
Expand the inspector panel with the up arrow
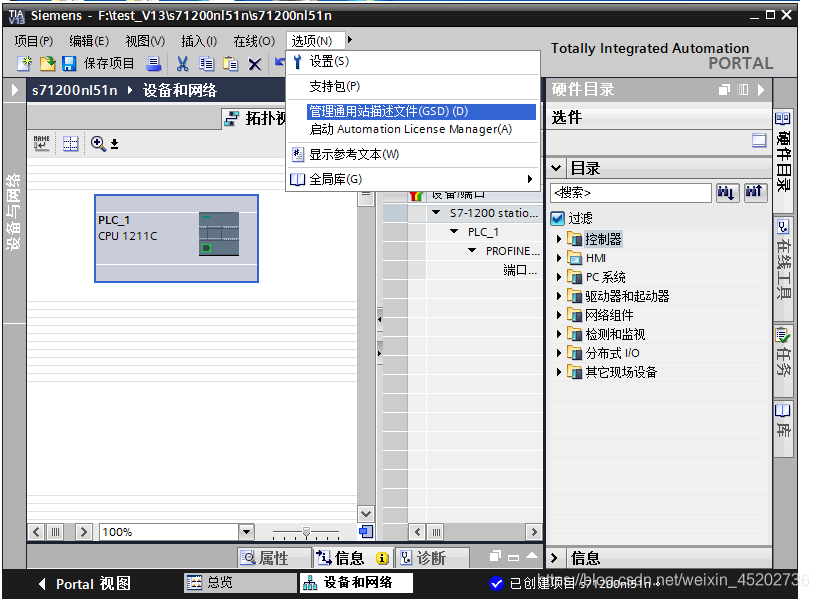[532, 556]
